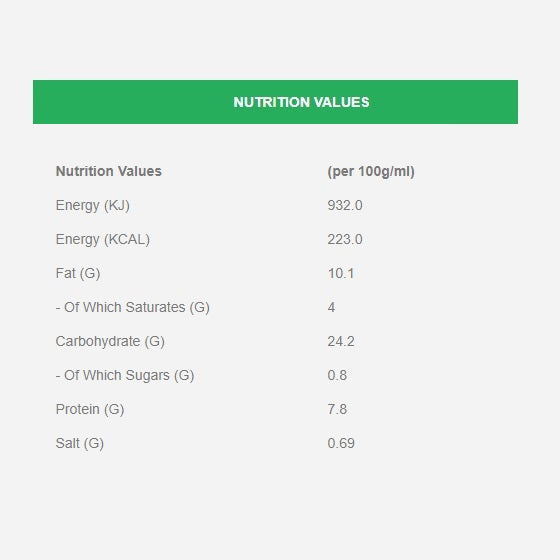Screen dimensions: 560x560
Task: Click the saturates value 4
Action: [x=331, y=308]
